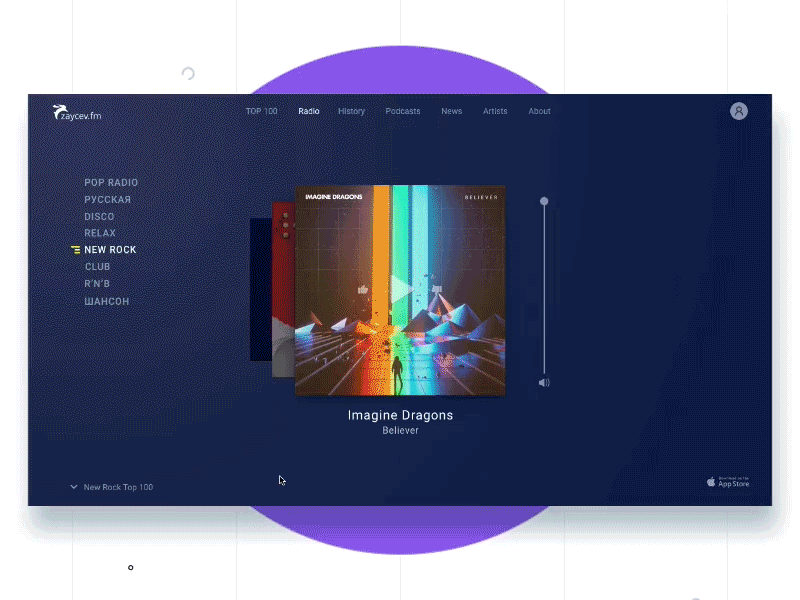The height and width of the screenshot is (600, 800).
Task: Click the play button on the album cover
Action: tap(400, 287)
